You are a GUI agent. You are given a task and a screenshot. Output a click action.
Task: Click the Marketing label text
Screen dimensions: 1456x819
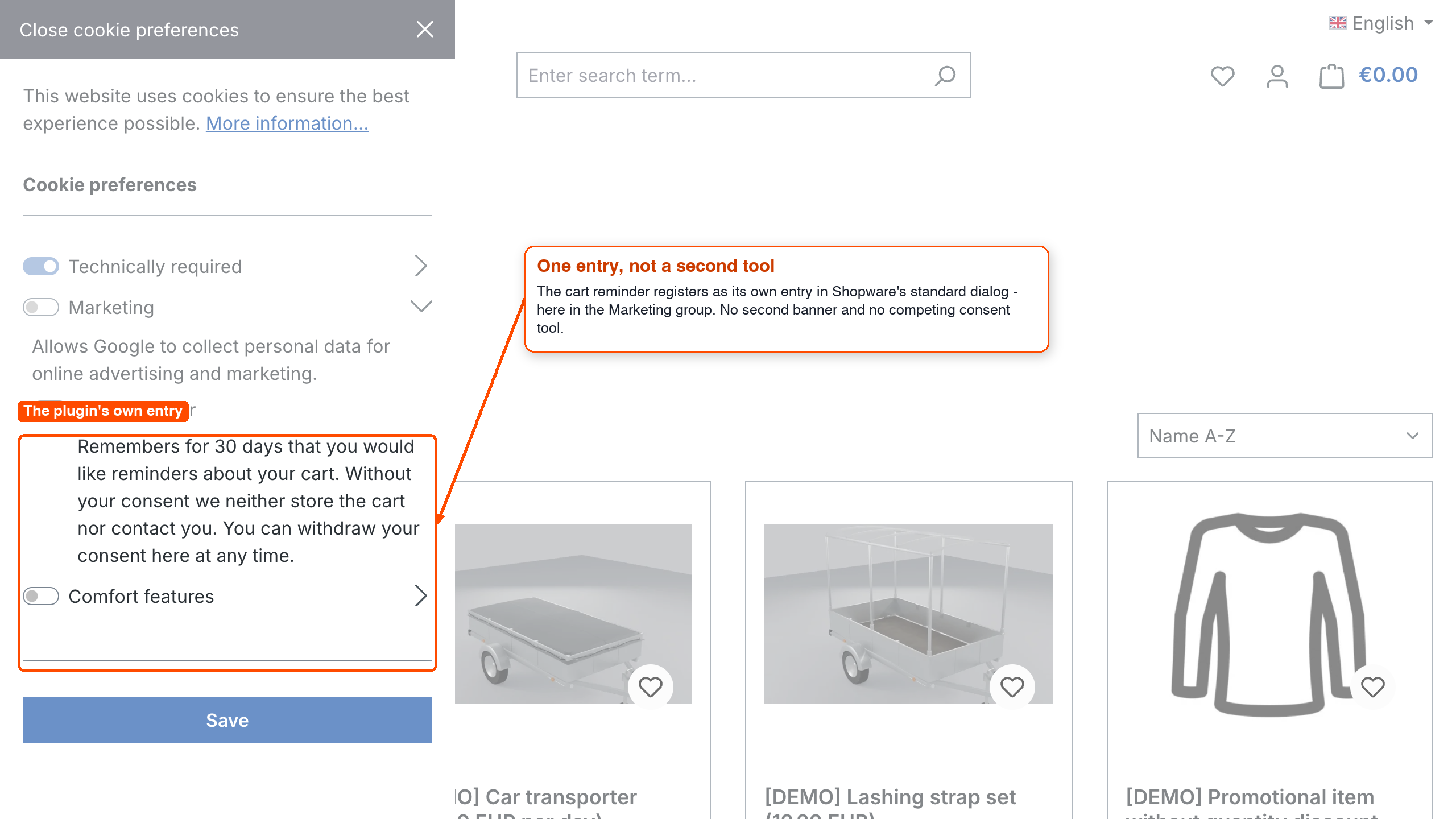(x=111, y=308)
